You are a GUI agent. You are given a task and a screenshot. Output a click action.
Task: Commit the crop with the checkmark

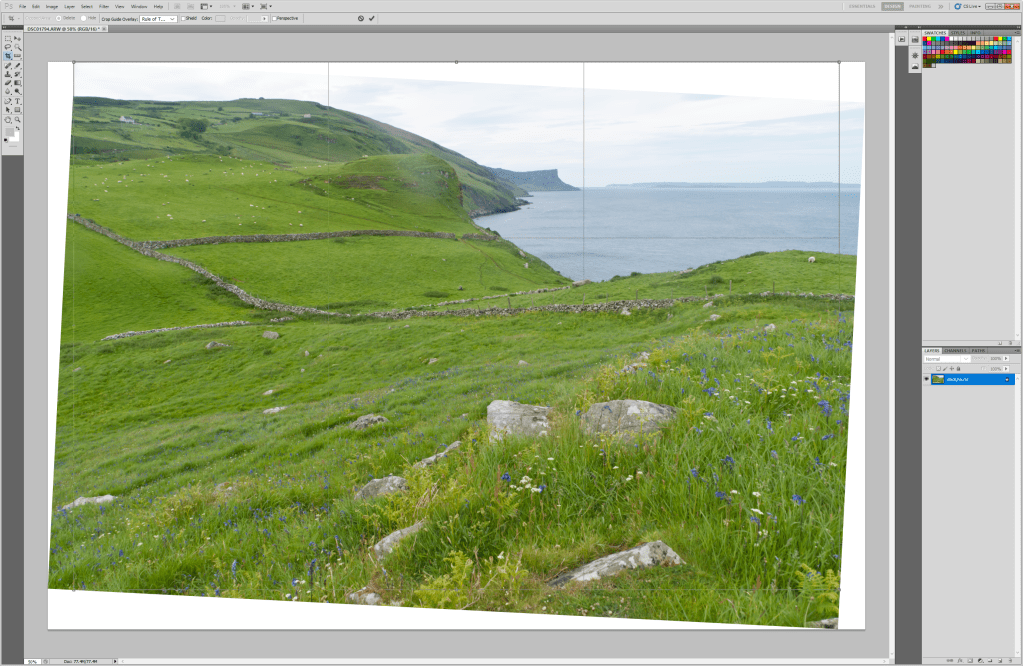[x=372, y=18]
